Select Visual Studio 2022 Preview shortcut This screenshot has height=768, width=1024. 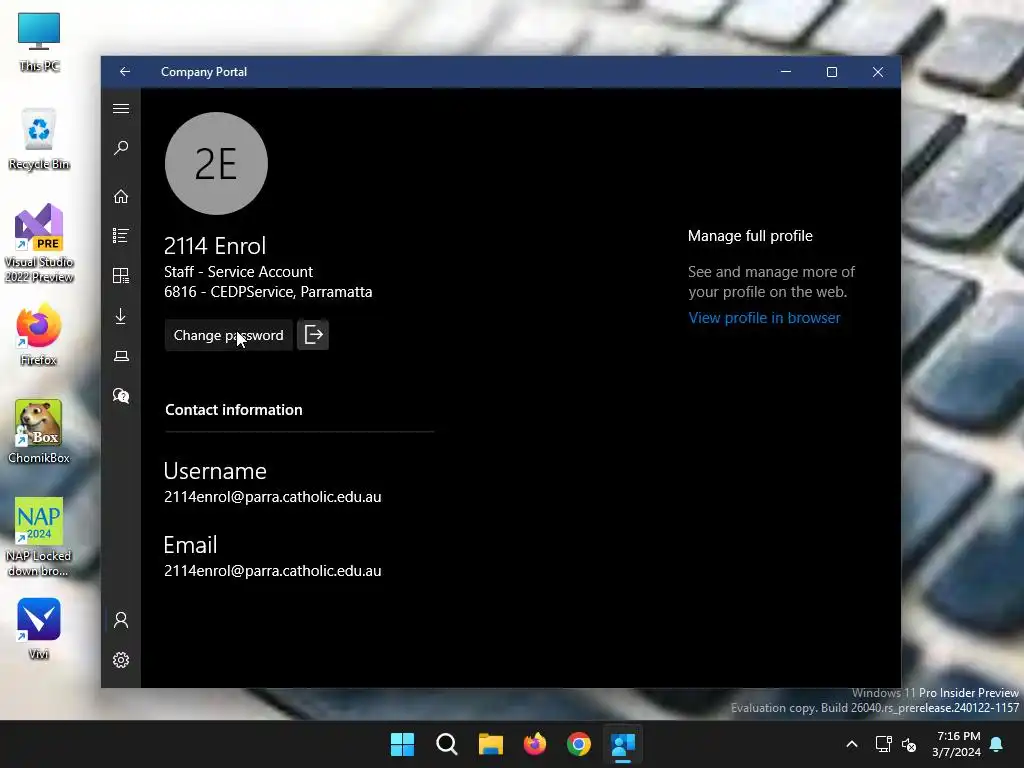click(x=39, y=244)
